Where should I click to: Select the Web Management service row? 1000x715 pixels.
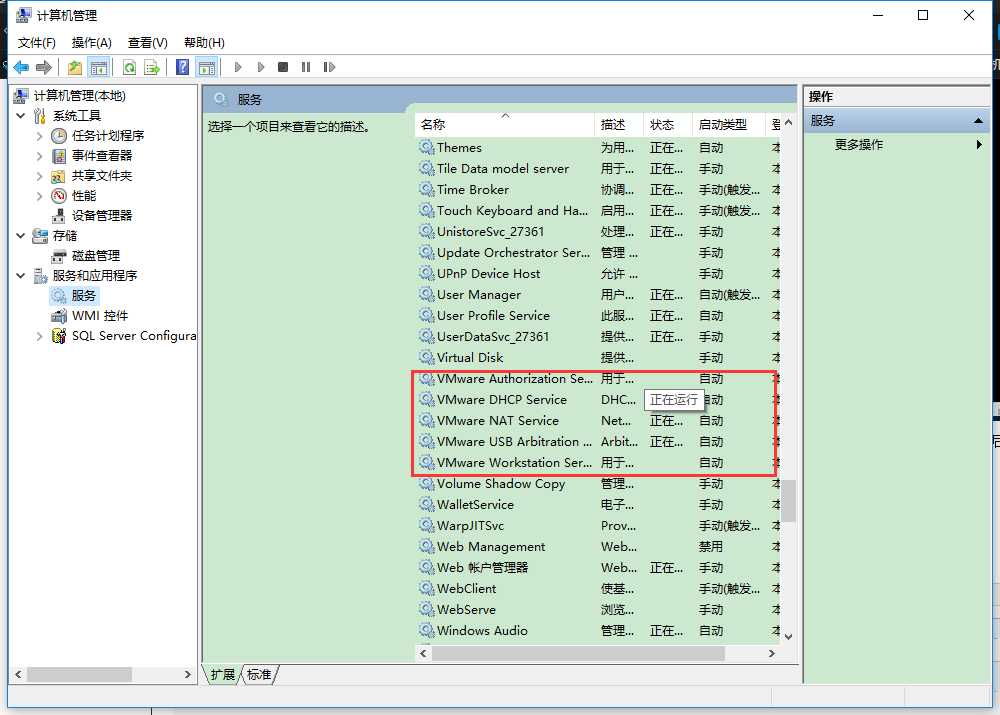[x=598, y=547]
